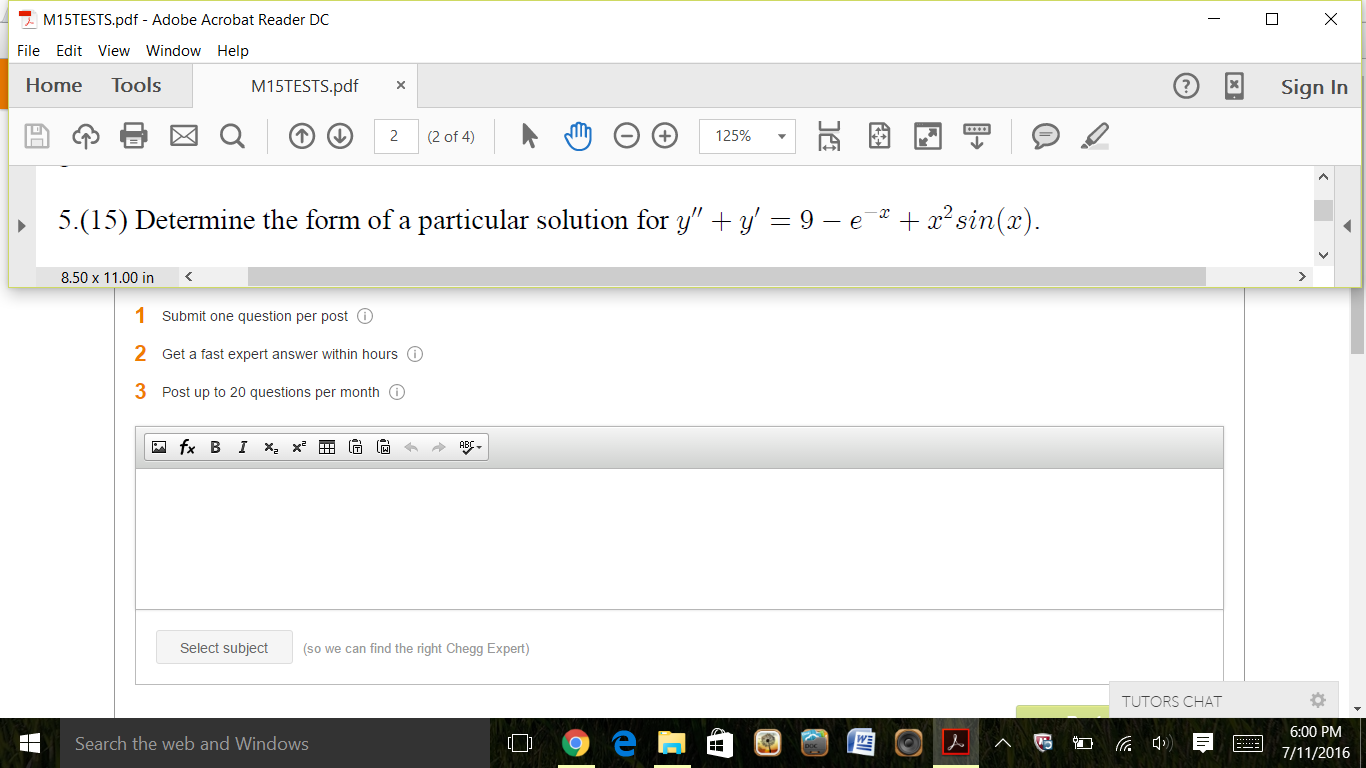This screenshot has height=768, width=1366.
Task: Add a comment with the speech bubble tool
Action: (x=1046, y=136)
